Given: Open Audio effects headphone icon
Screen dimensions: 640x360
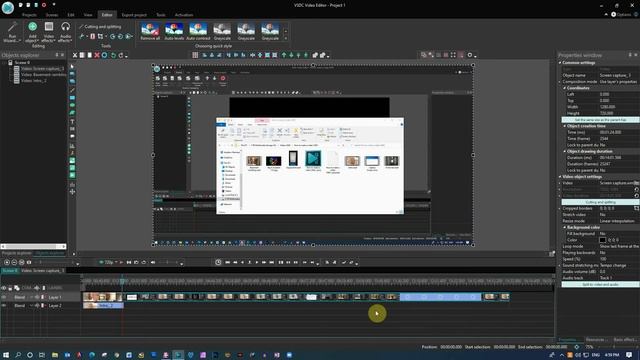Looking at the screenshot, I should click(65, 27).
